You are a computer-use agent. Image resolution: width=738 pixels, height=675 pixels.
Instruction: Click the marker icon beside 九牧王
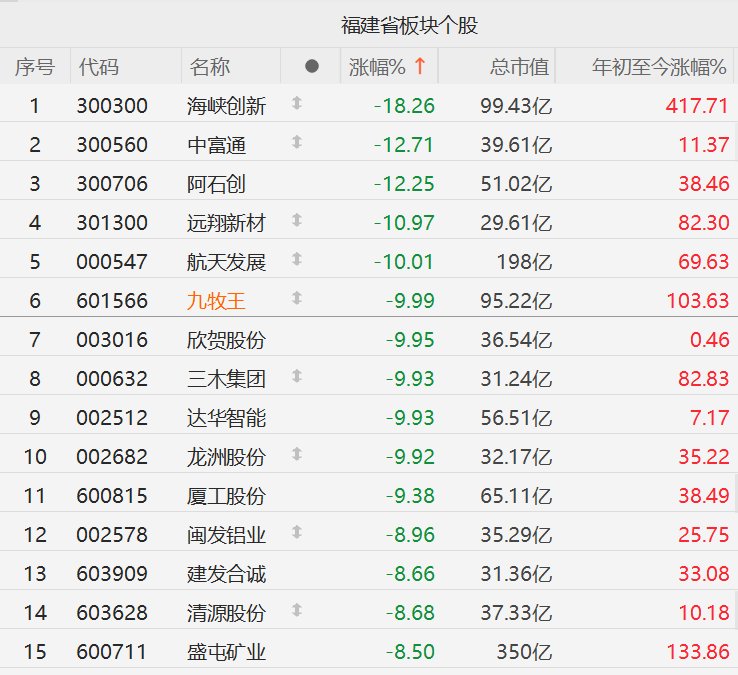(x=296, y=298)
